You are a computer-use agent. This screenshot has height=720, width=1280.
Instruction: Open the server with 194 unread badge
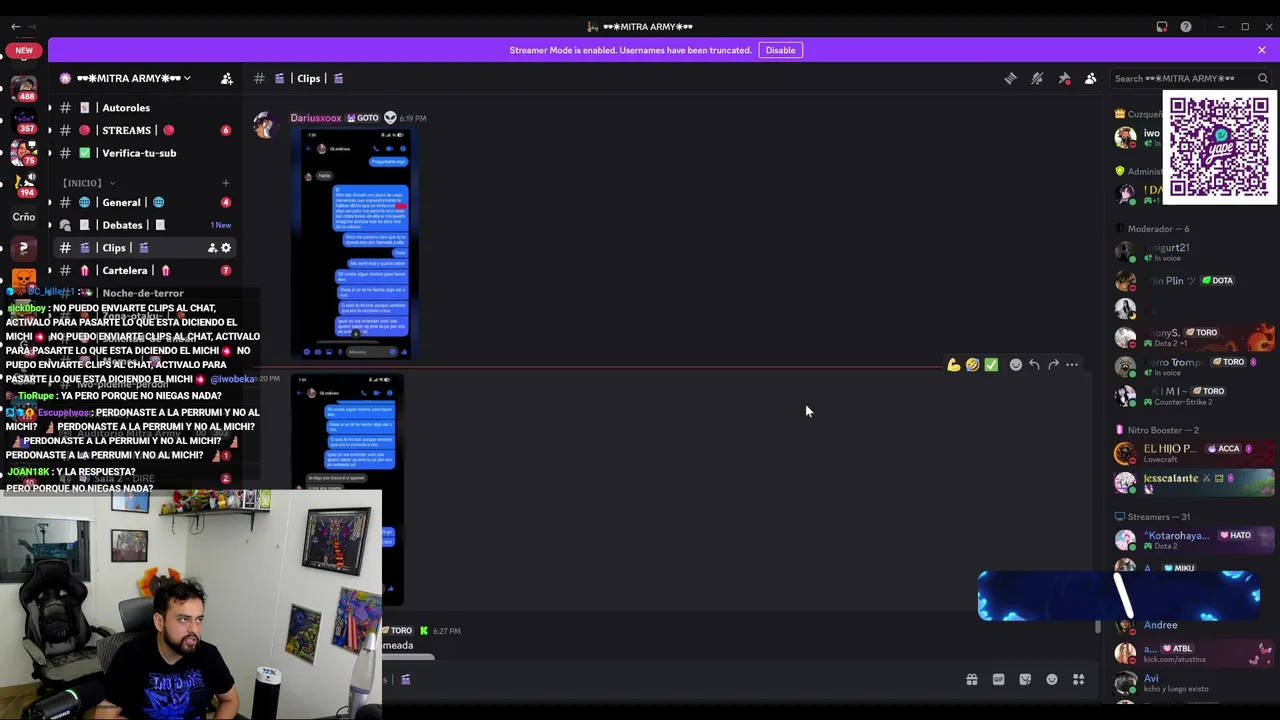click(x=24, y=184)
